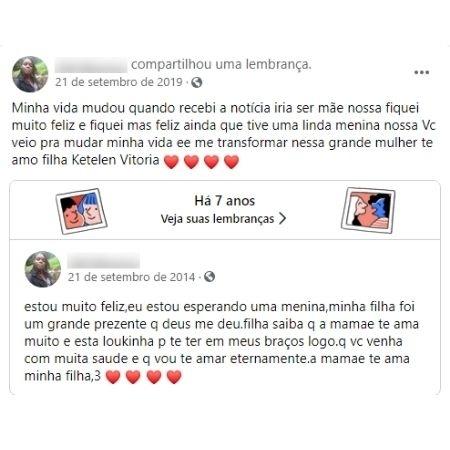Click the last red heart in 2014 post
The height and width of the screenshot is (450, 450).
[174, 377]
